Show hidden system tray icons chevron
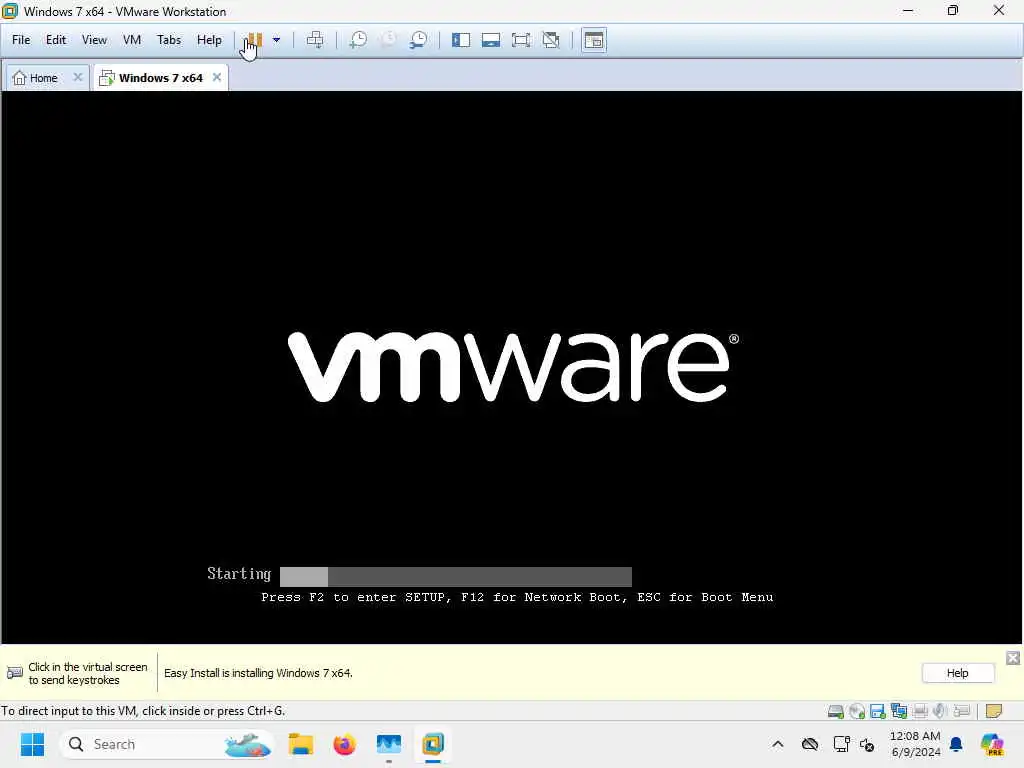 (x=778, y=744)
